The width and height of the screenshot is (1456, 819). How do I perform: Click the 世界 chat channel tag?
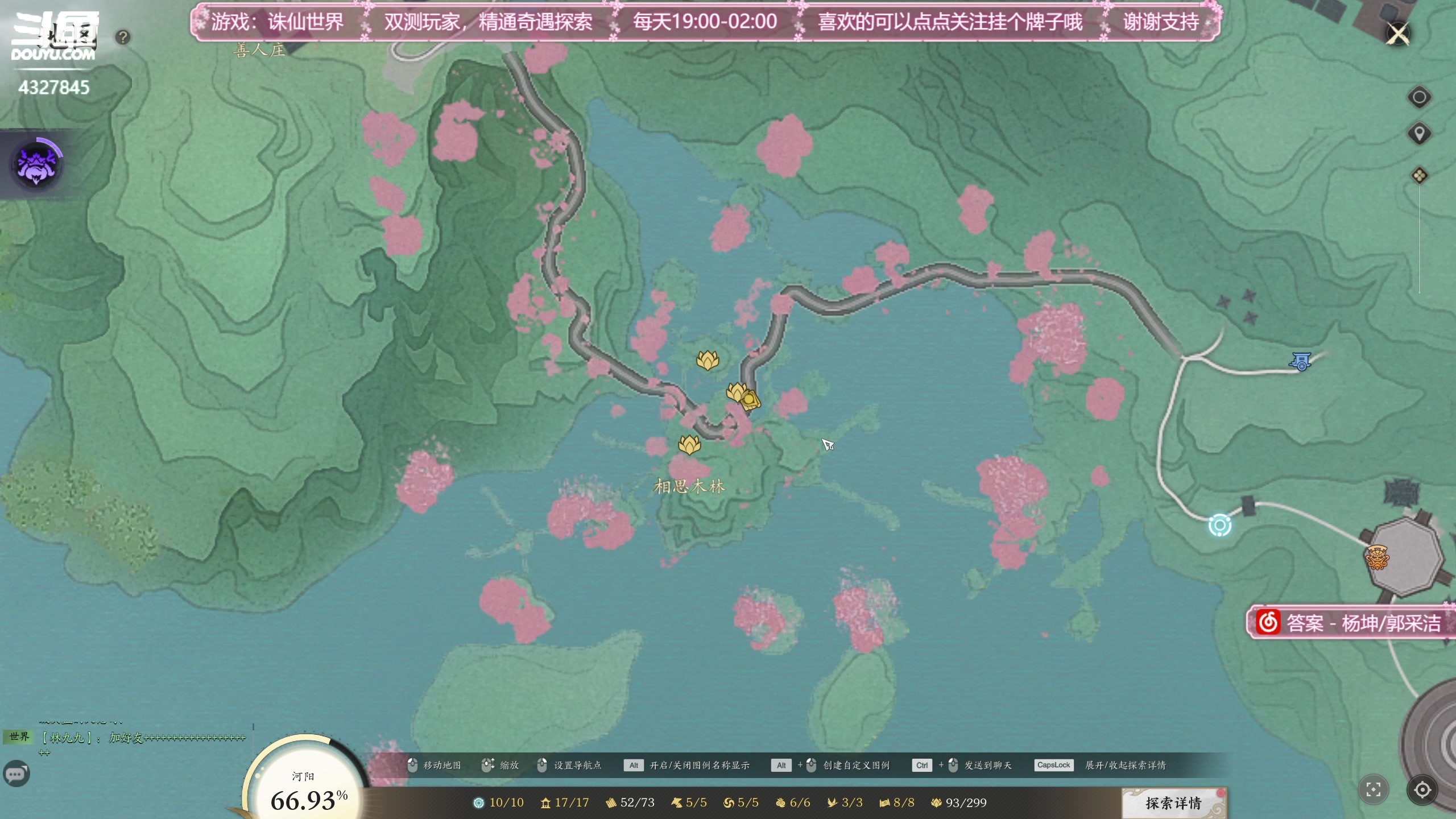pos(19,737)
